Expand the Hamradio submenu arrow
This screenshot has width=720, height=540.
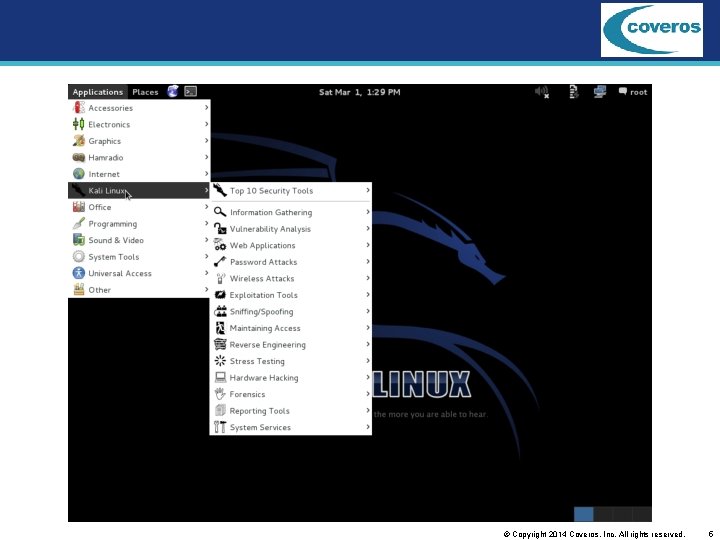click(206, 157)
